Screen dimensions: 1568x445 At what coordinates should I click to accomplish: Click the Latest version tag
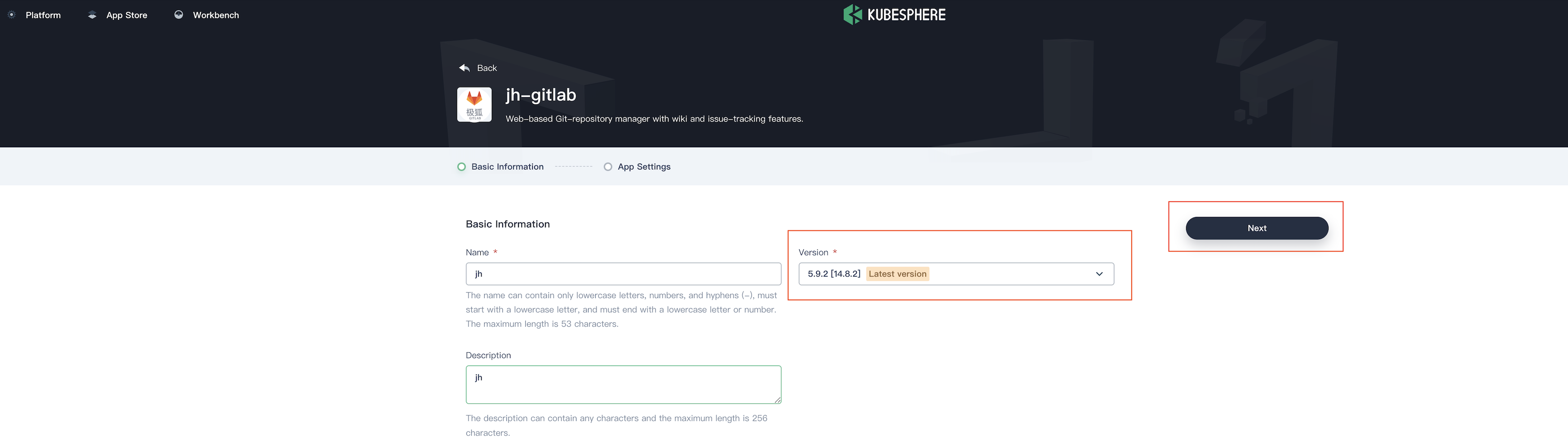[897, 274]
